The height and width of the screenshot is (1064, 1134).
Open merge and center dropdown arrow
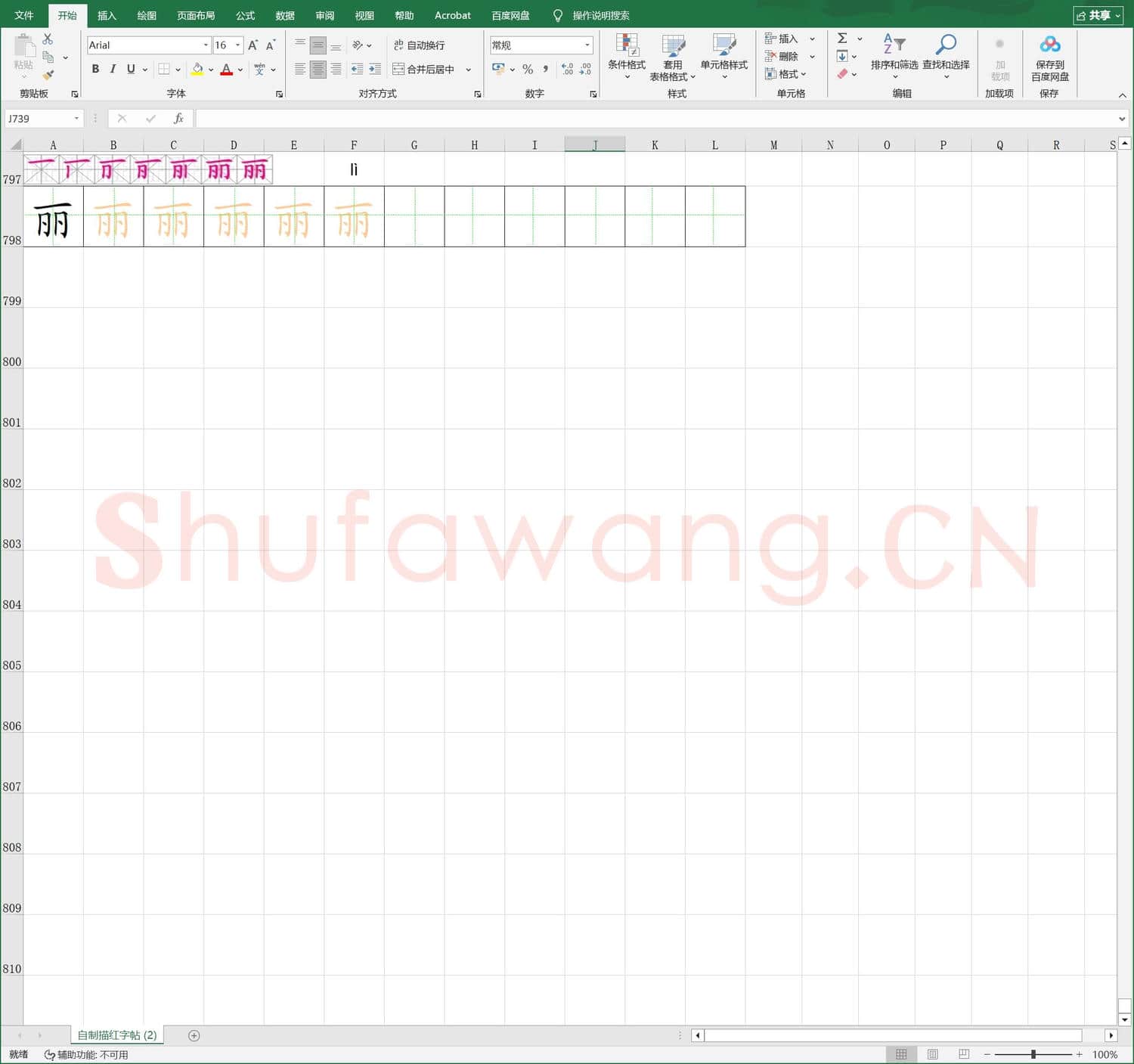coord(469,69)
